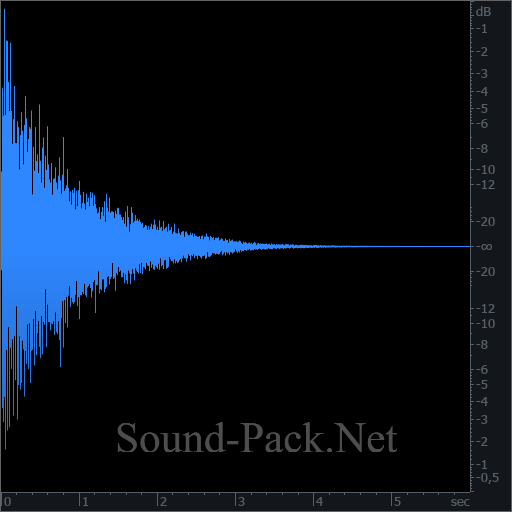Click the upper -12 dB scale mark
Viewport: 512px width, 512px height.
coord(485,185)
